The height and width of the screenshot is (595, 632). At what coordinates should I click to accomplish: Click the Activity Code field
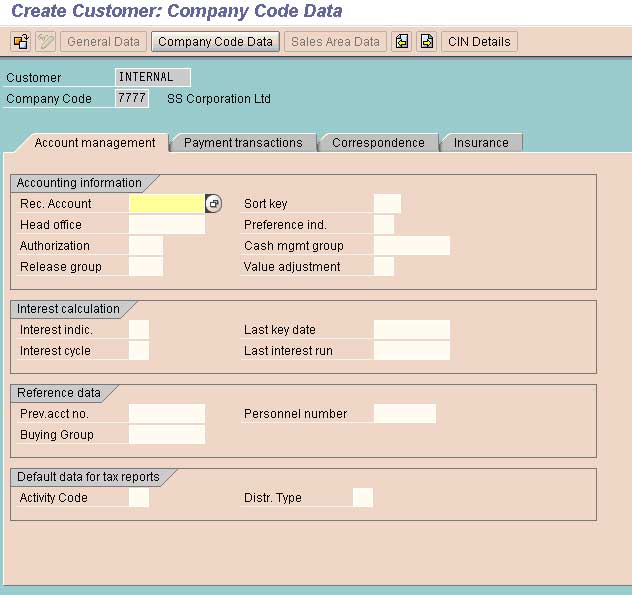pyautogui.click(x=139, y=498)
